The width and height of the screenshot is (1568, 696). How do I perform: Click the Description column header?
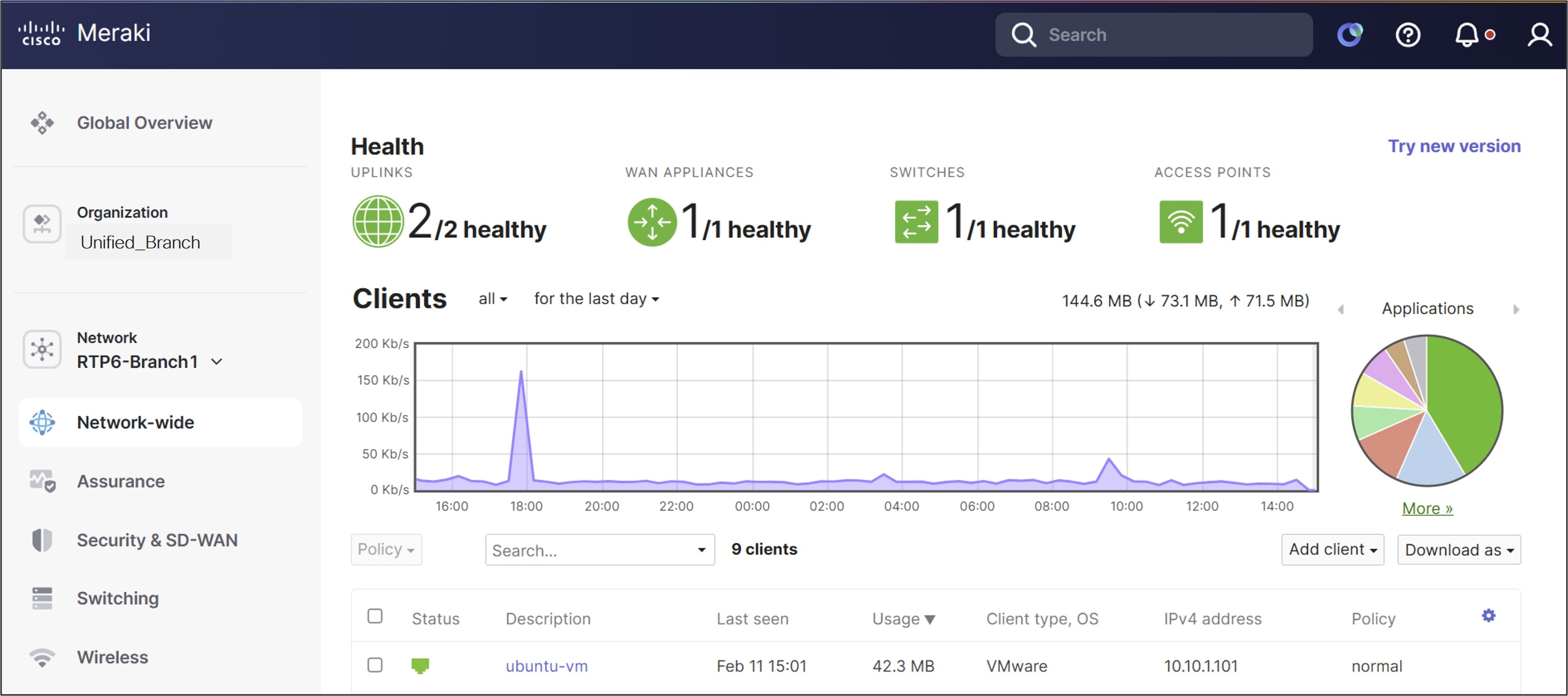pyautogui.click(x=548, y=619)
